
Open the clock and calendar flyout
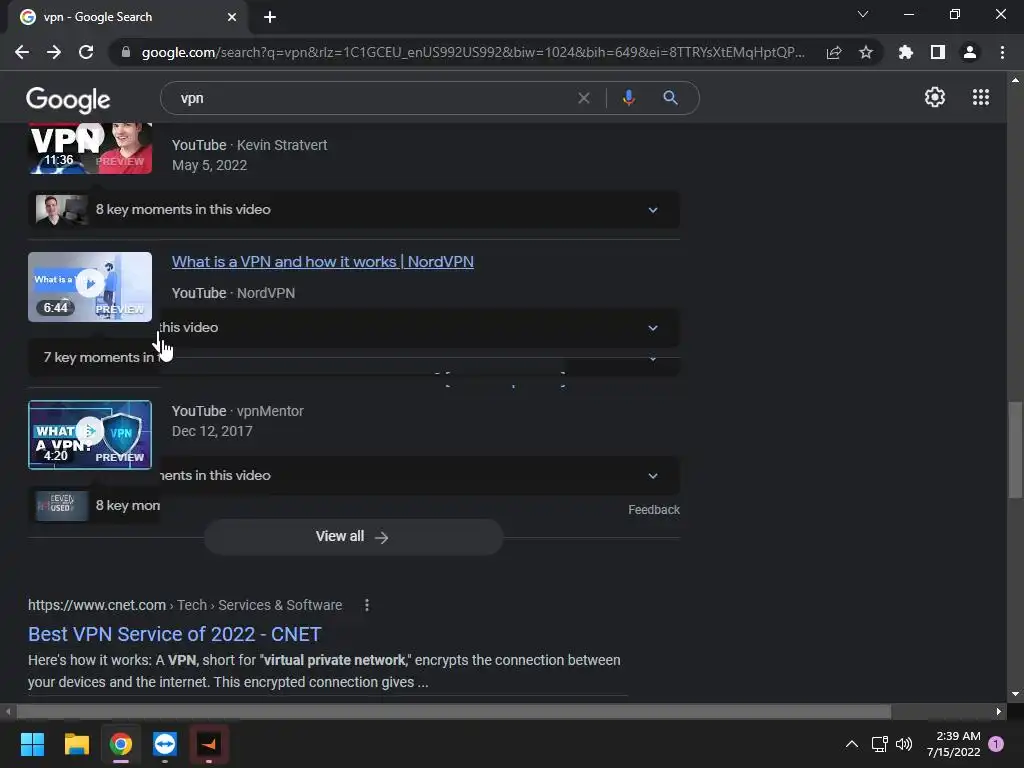tap(953, 744)
